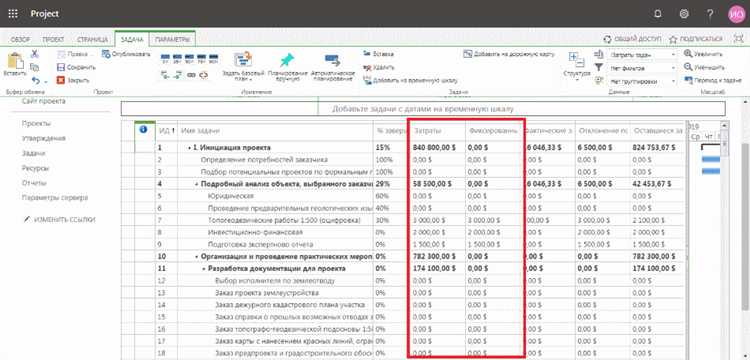Screen dimensions: 750x360
Task: Open the help question mark
Action: (x=710, y=14)
